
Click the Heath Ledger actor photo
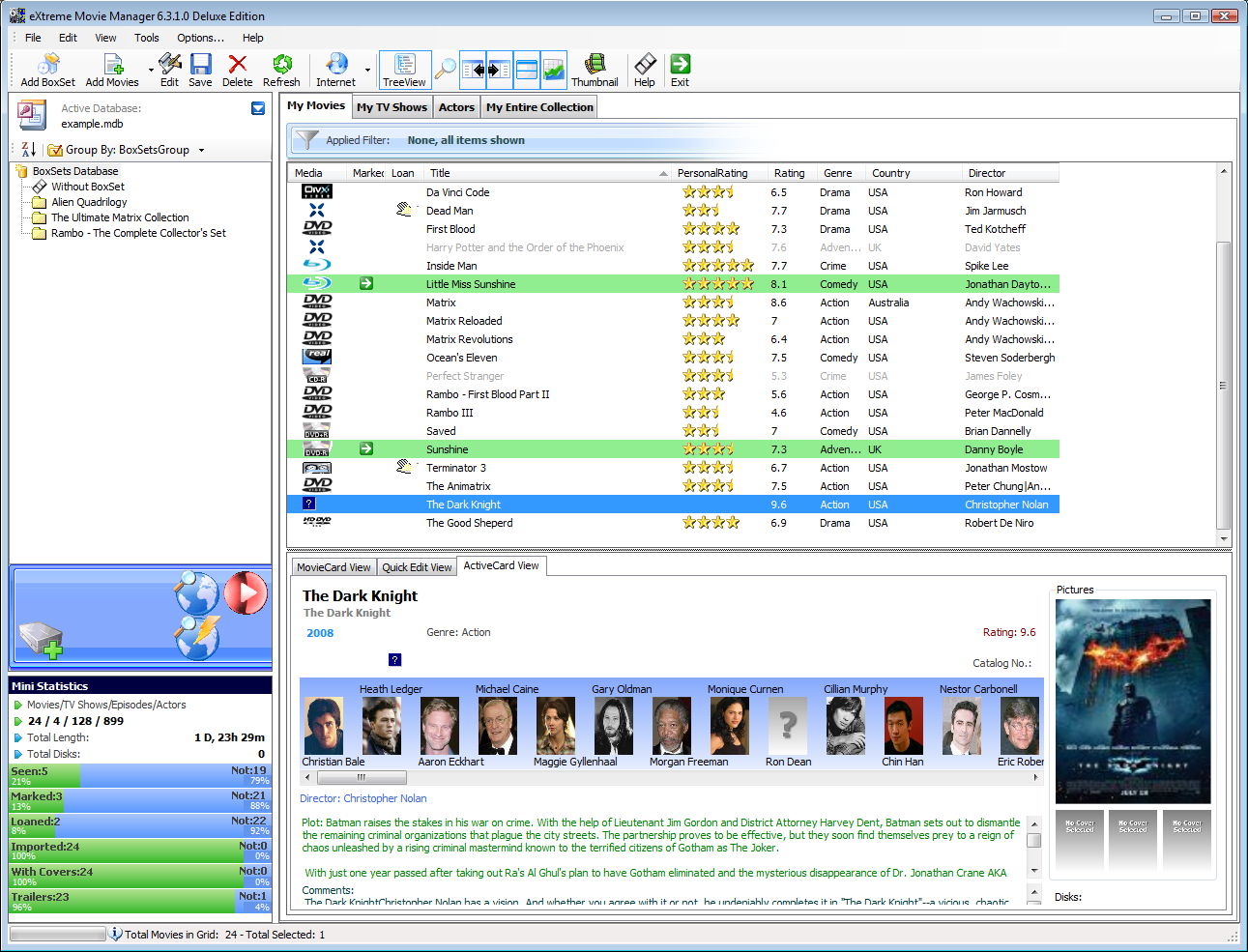pos(382,725)
